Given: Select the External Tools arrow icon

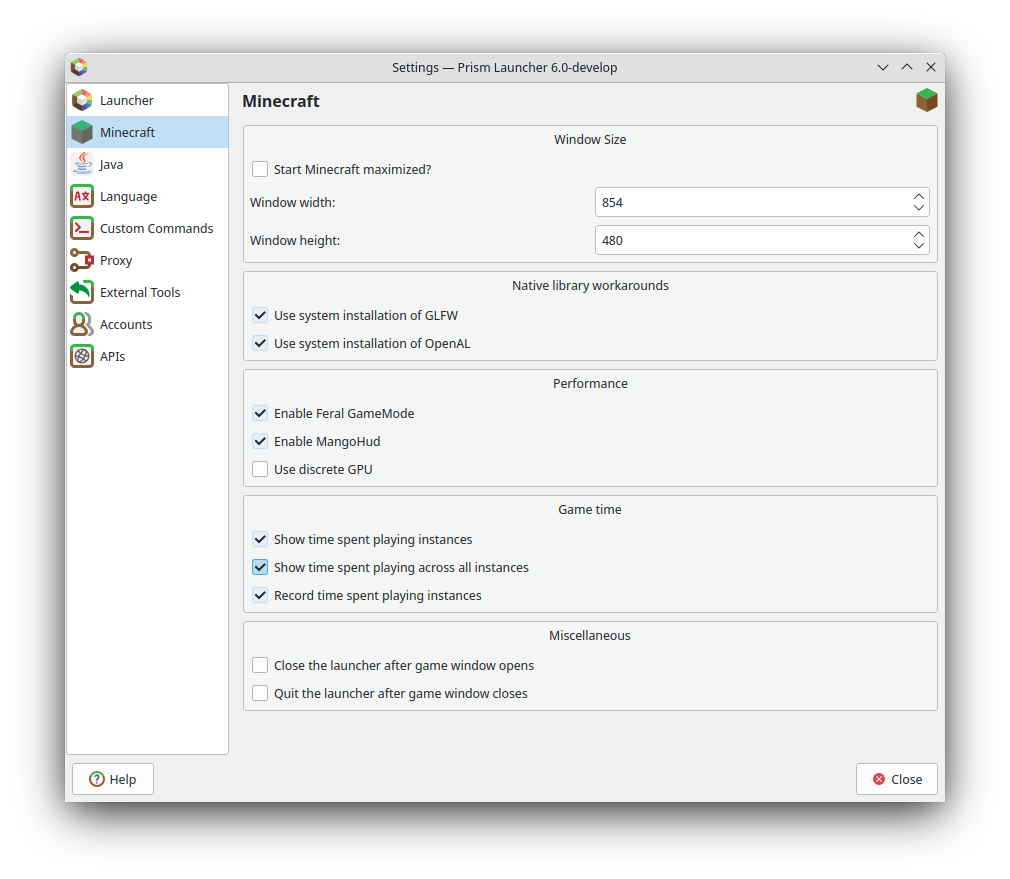Looking at the screenshot, I should pos(82,292).
